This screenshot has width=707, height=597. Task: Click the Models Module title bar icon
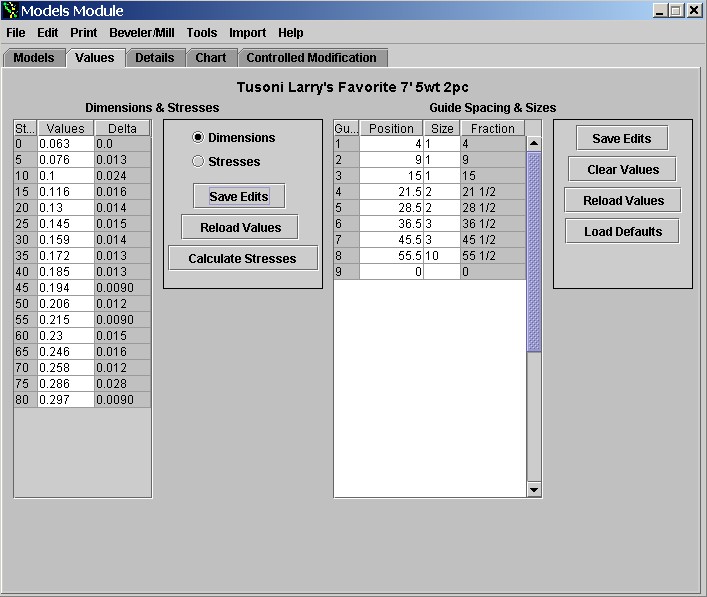point(11,11)
